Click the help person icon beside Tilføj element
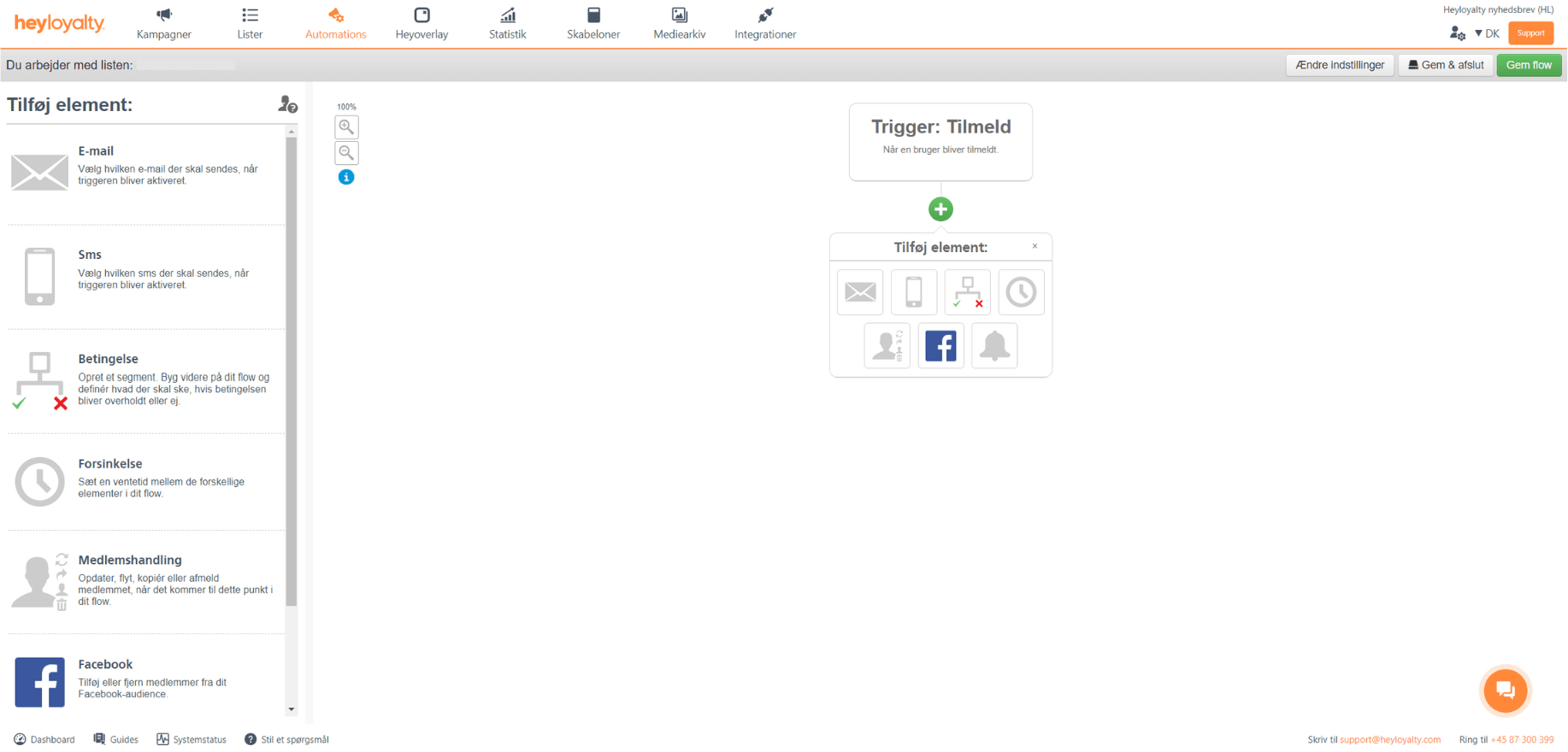Viewport: 1568px width, 752px height. point(287,104)
